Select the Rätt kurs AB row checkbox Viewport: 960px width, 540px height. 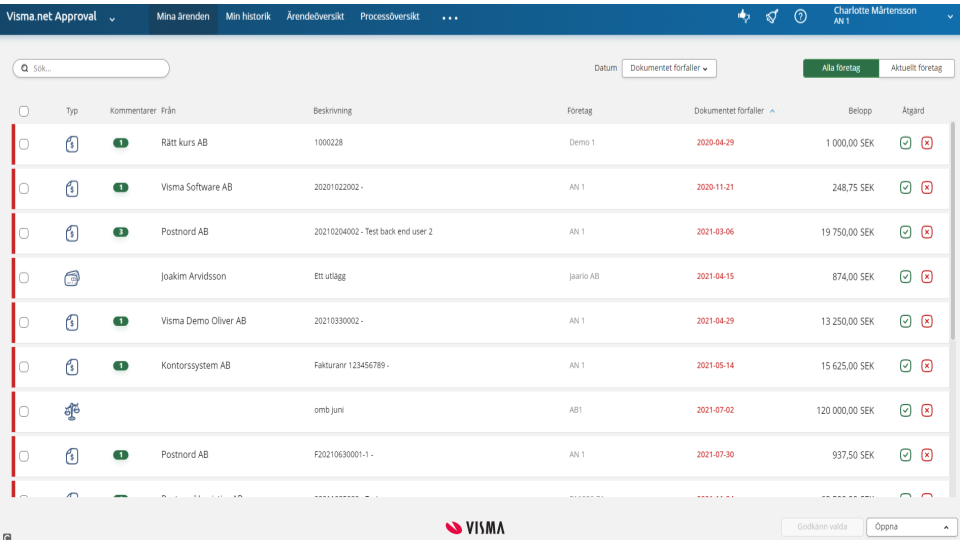click(24, 144)
